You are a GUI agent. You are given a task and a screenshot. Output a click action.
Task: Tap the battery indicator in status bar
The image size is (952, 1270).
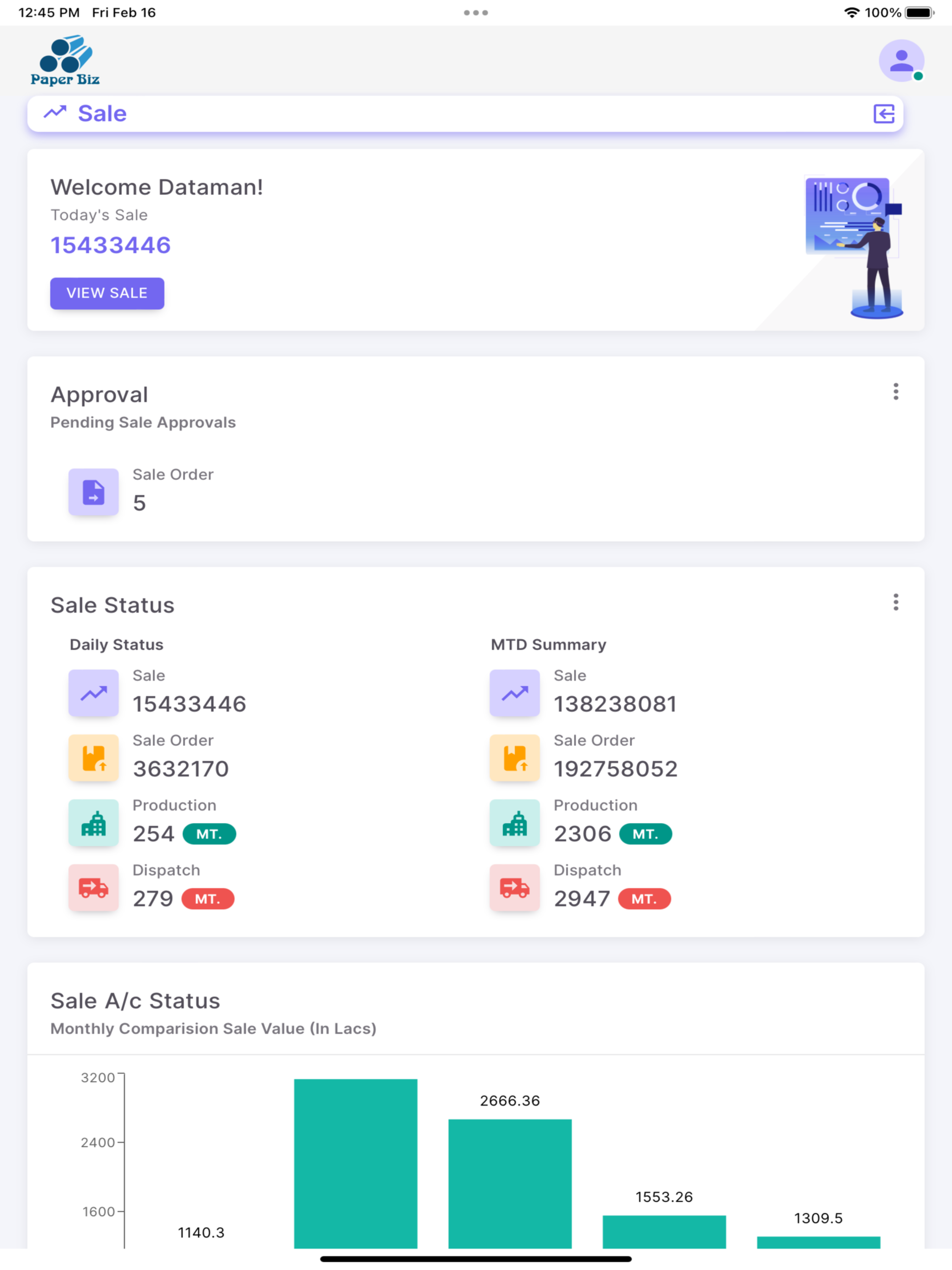click(x=919, y=13)
